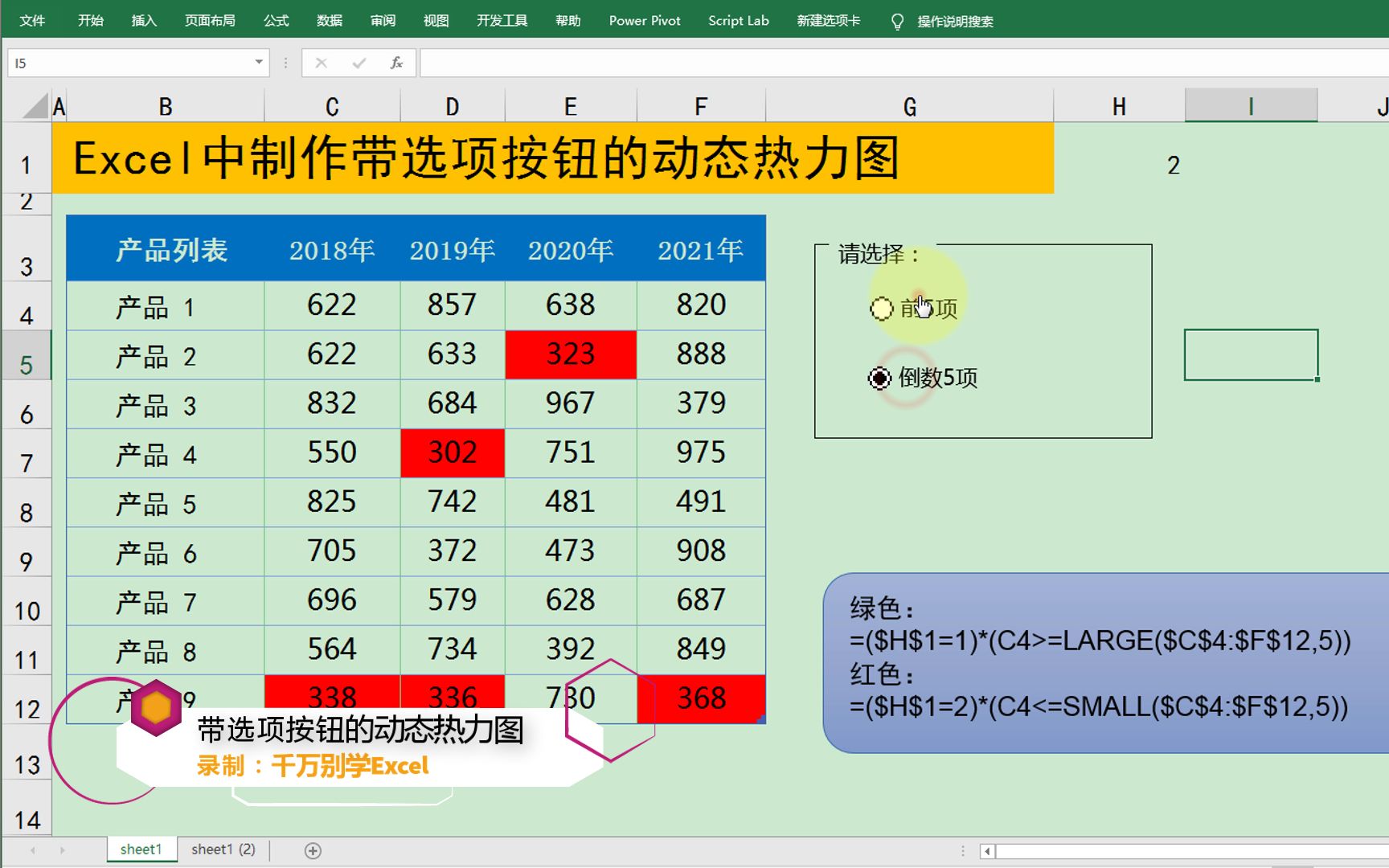
Task: Open the 帮助 ribbon tab
Action: 568,21
